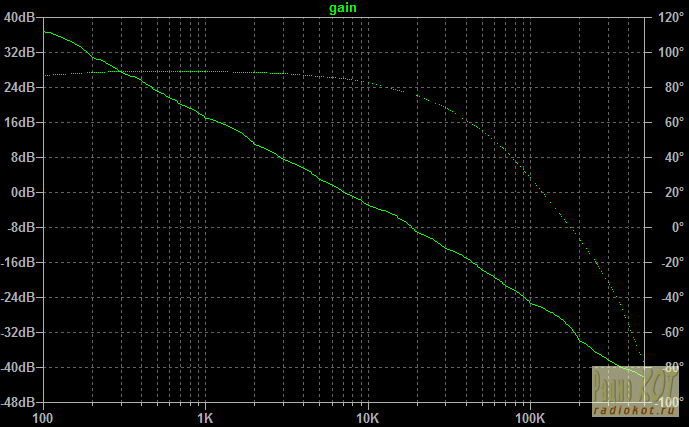Select the 24dB left axis label

point(22,87)
